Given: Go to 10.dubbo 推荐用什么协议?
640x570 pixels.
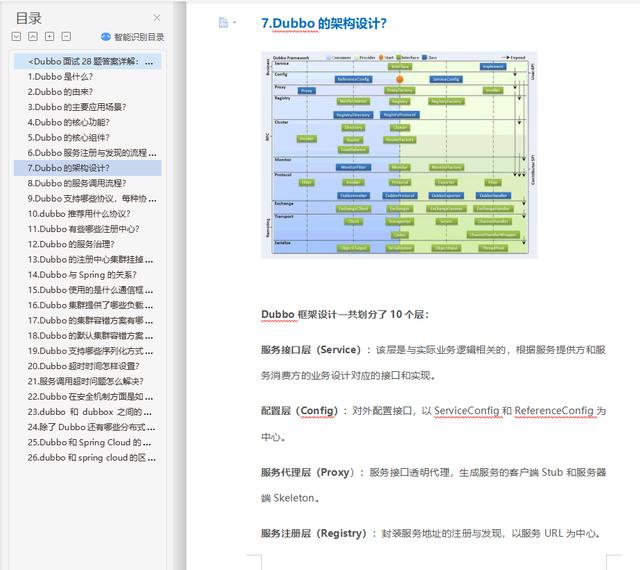Looking at the screenshot, I should 79,214.
